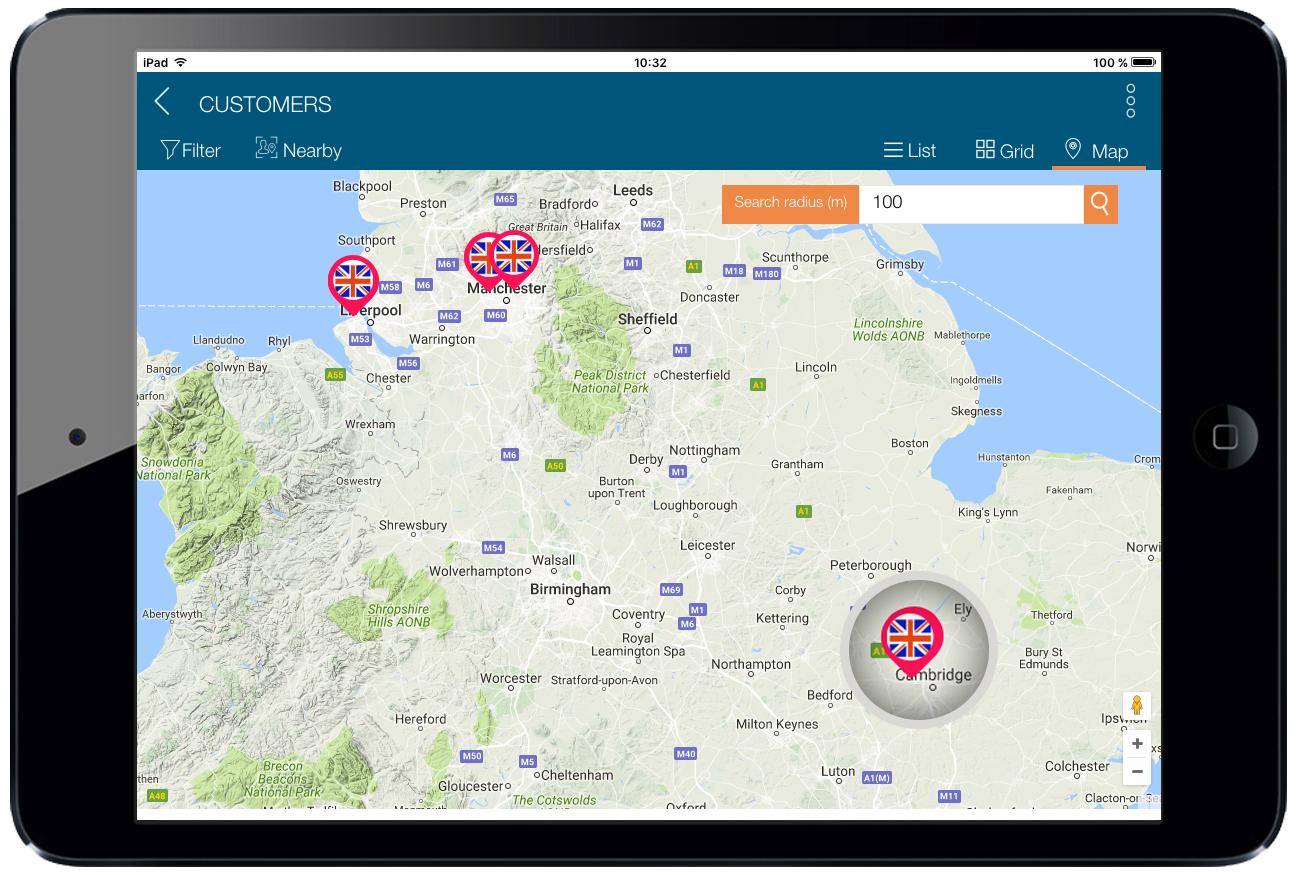The width and height of the screenshot is (1296, 875).
Task: Click the Search radius (m) label
Action: coord(790,203)
